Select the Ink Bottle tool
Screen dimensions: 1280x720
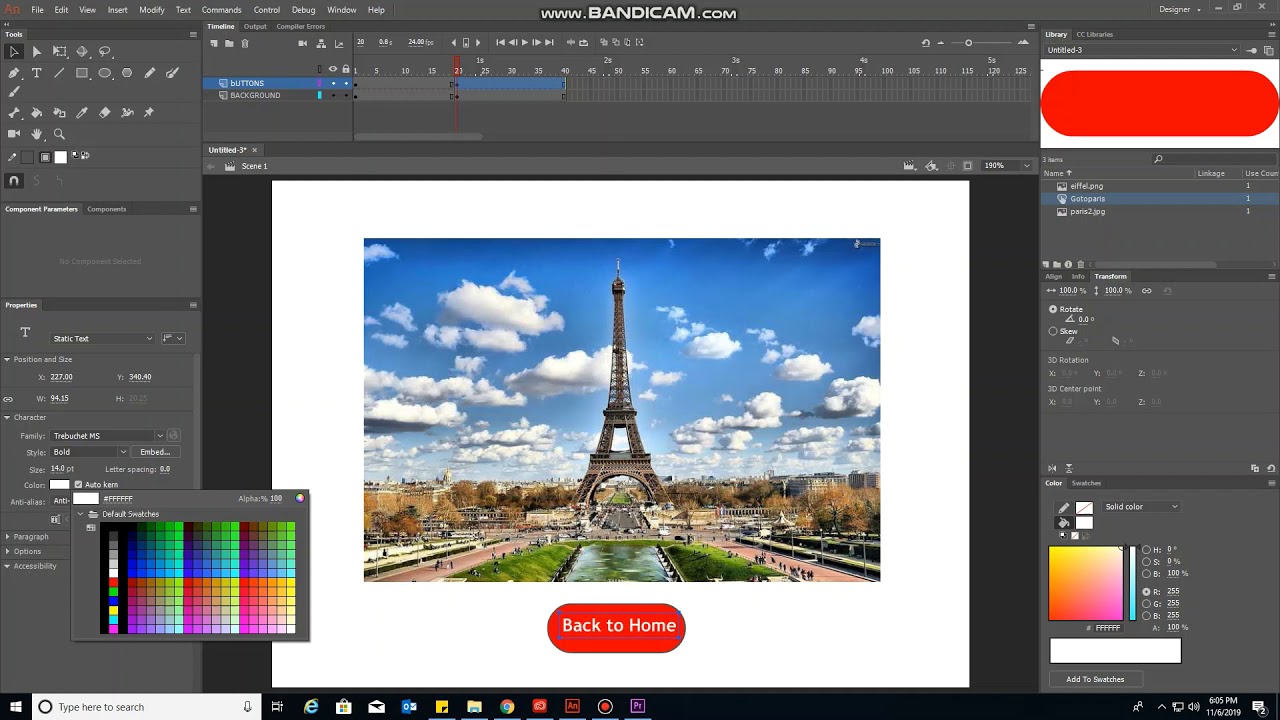[x=59, y=113]
